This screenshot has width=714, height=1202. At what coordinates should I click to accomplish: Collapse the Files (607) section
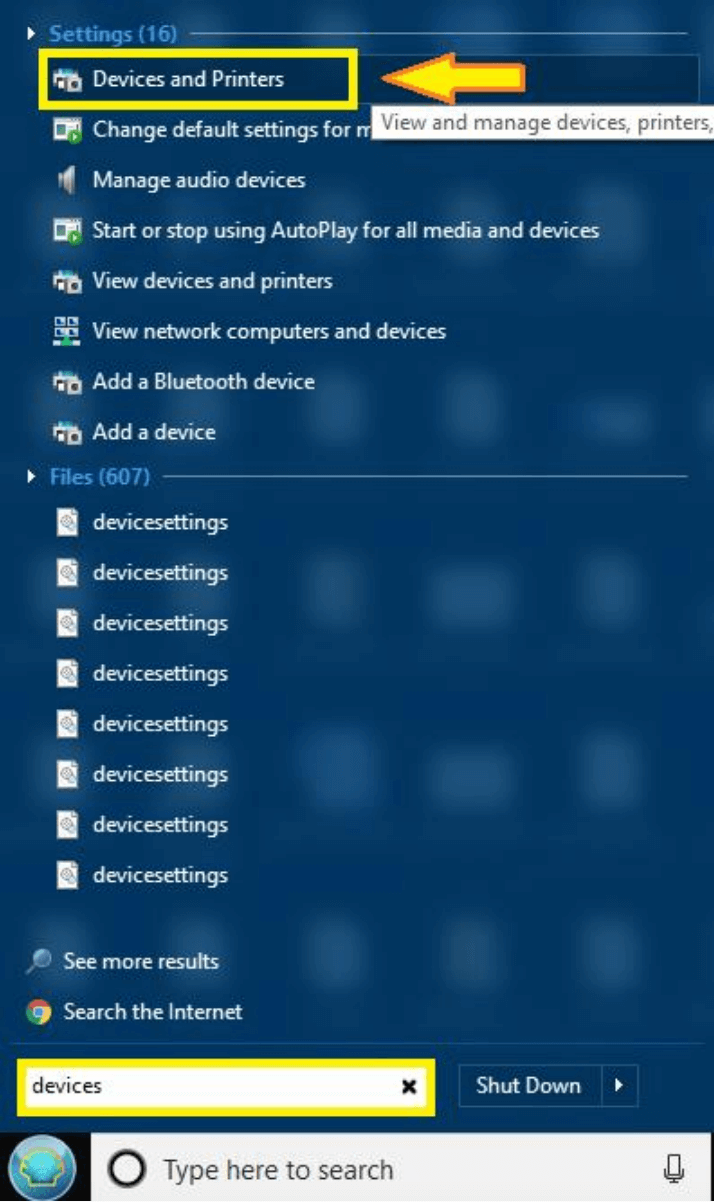point(31,477)
